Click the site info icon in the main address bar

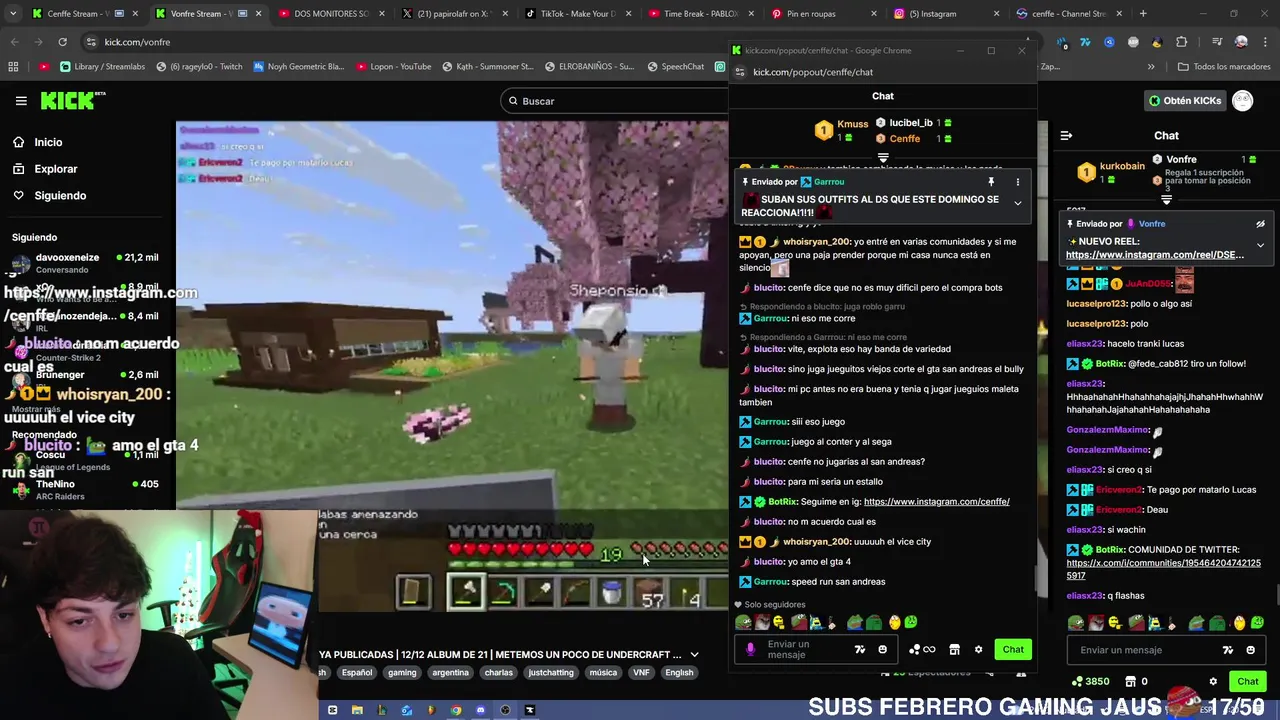click(91, 42)
